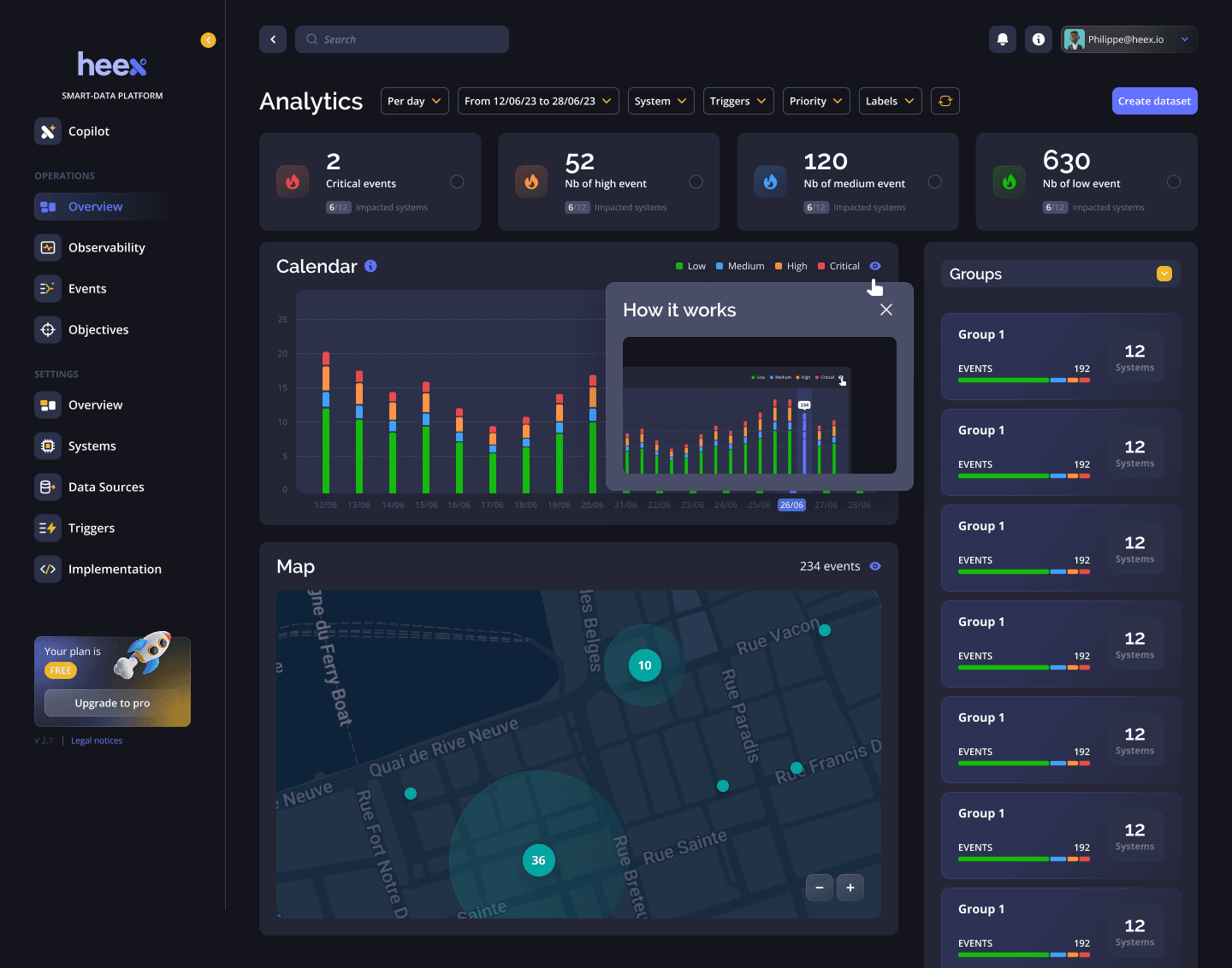
Task: Select the Nb of low event radio
Action: pos(1174,181)
